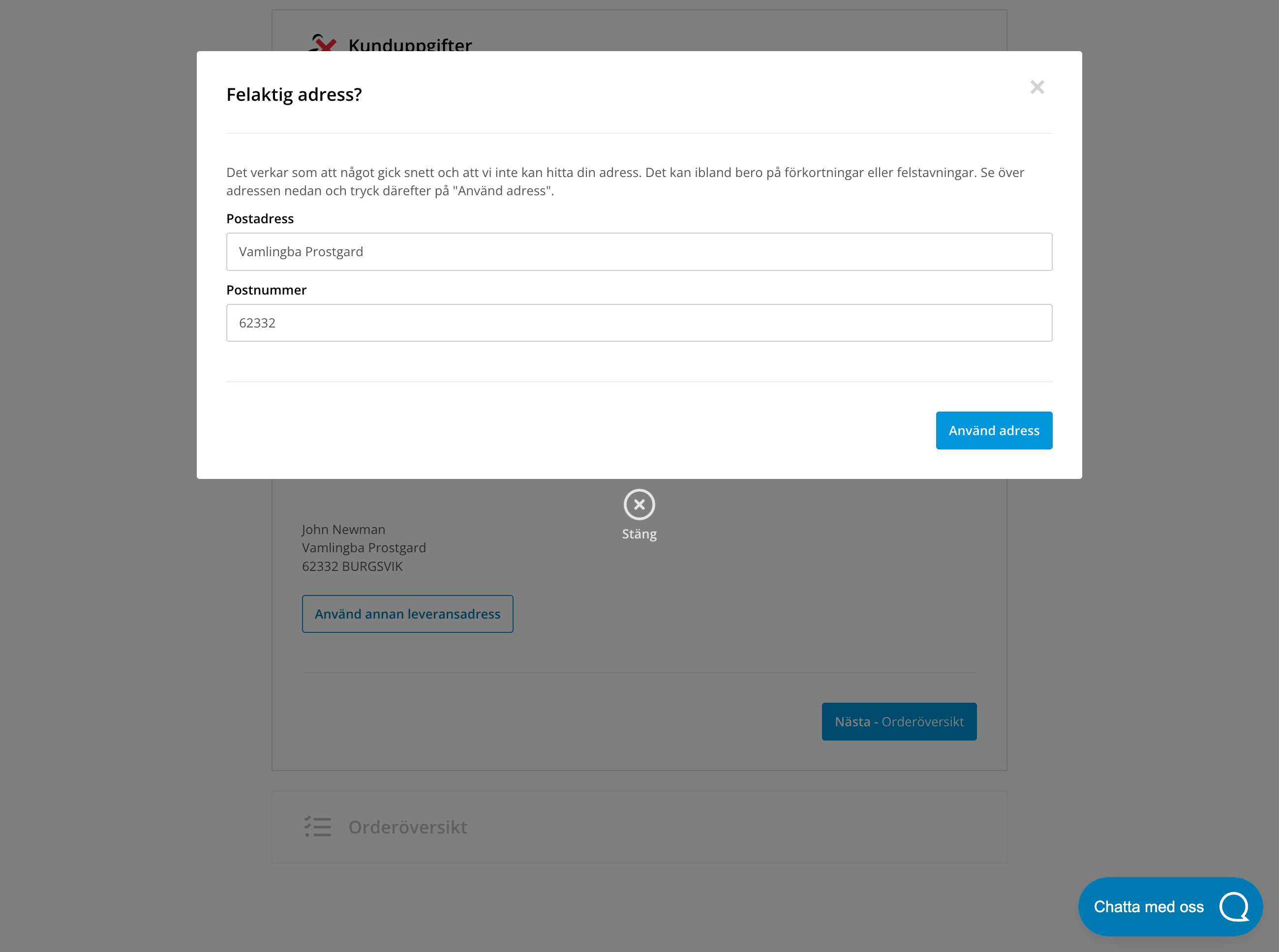Click the dialog's address explanation paragraph

point(625,181)
